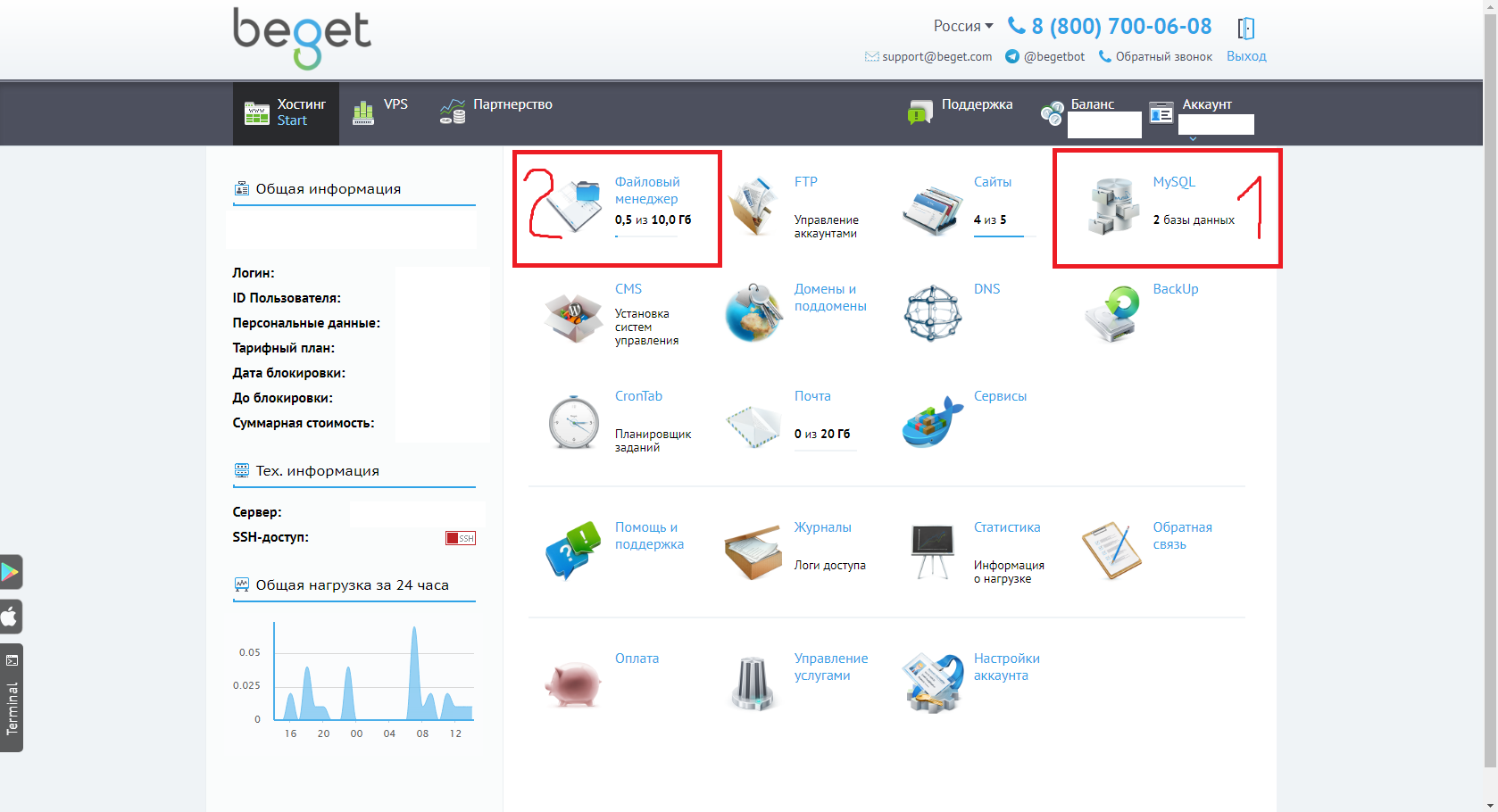Screen dimensions: 1498x812
Task: Click the Сайты usage progress bar
Action: [x=1004, y=236]
